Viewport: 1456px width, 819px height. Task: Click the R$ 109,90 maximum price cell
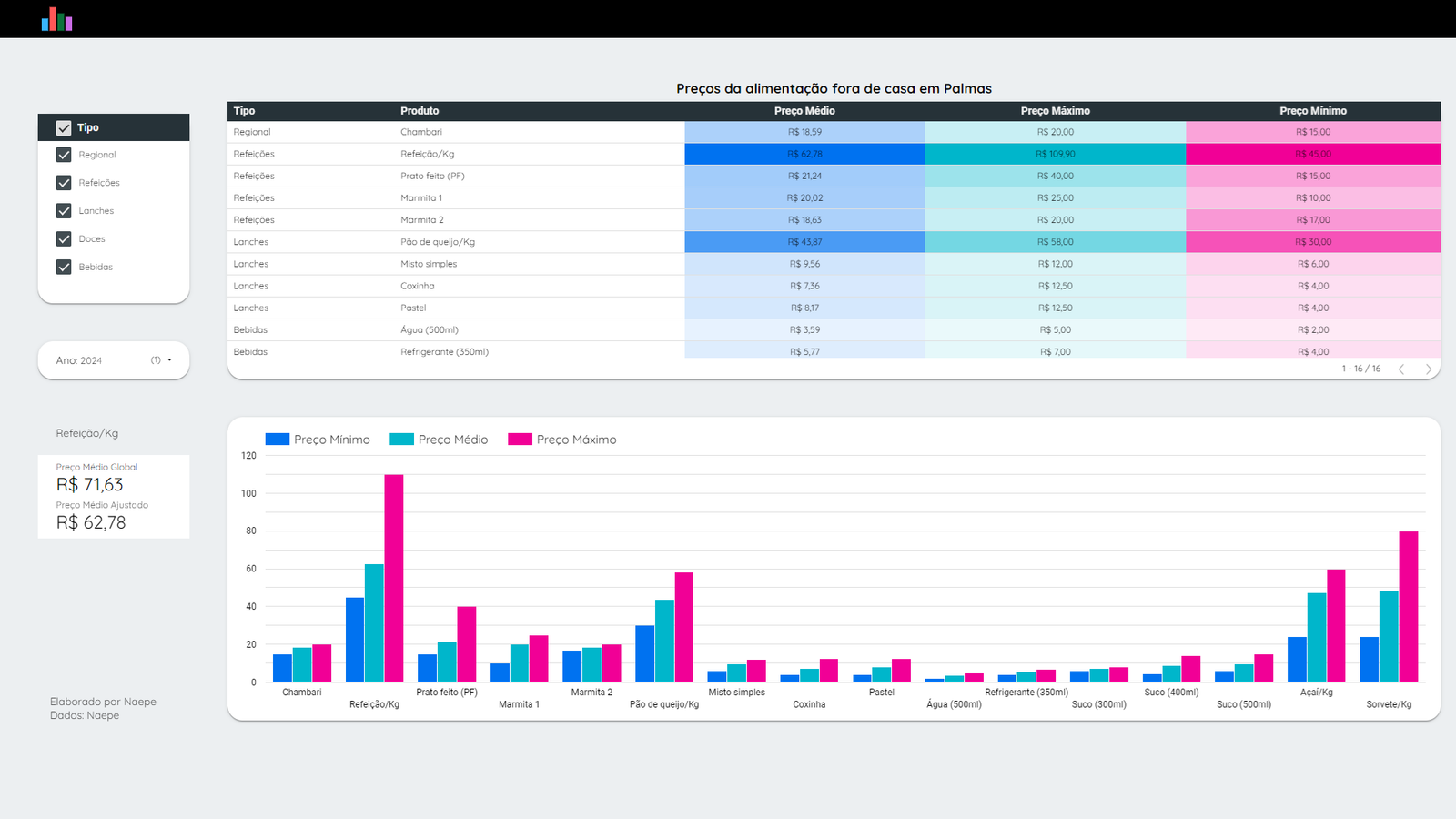tap(1056, 154)
